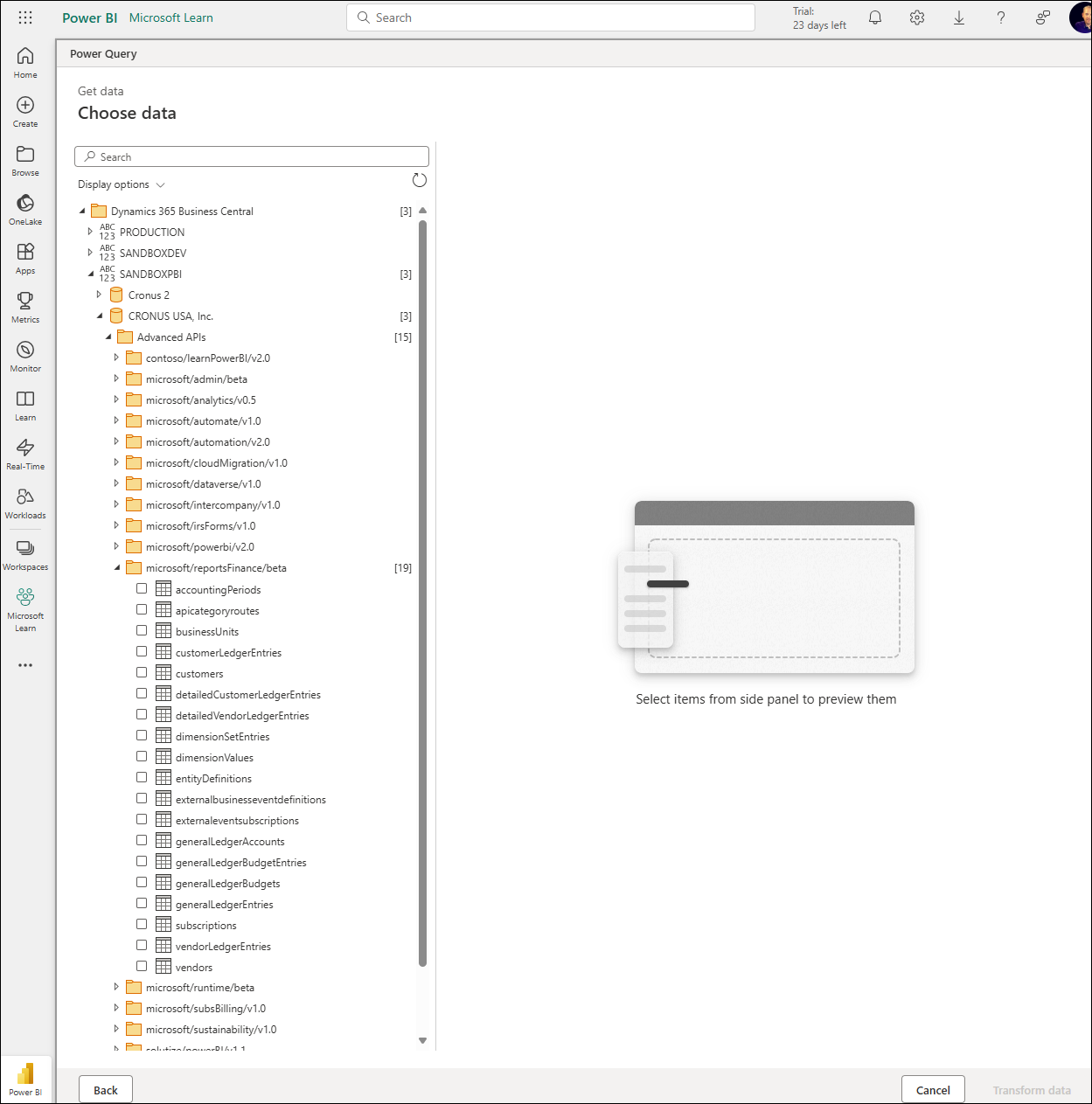Select Dynamics 365 Business Central root node
Image resolution: width=1092 pixels, height=1104 pixels.
point(182,212)
